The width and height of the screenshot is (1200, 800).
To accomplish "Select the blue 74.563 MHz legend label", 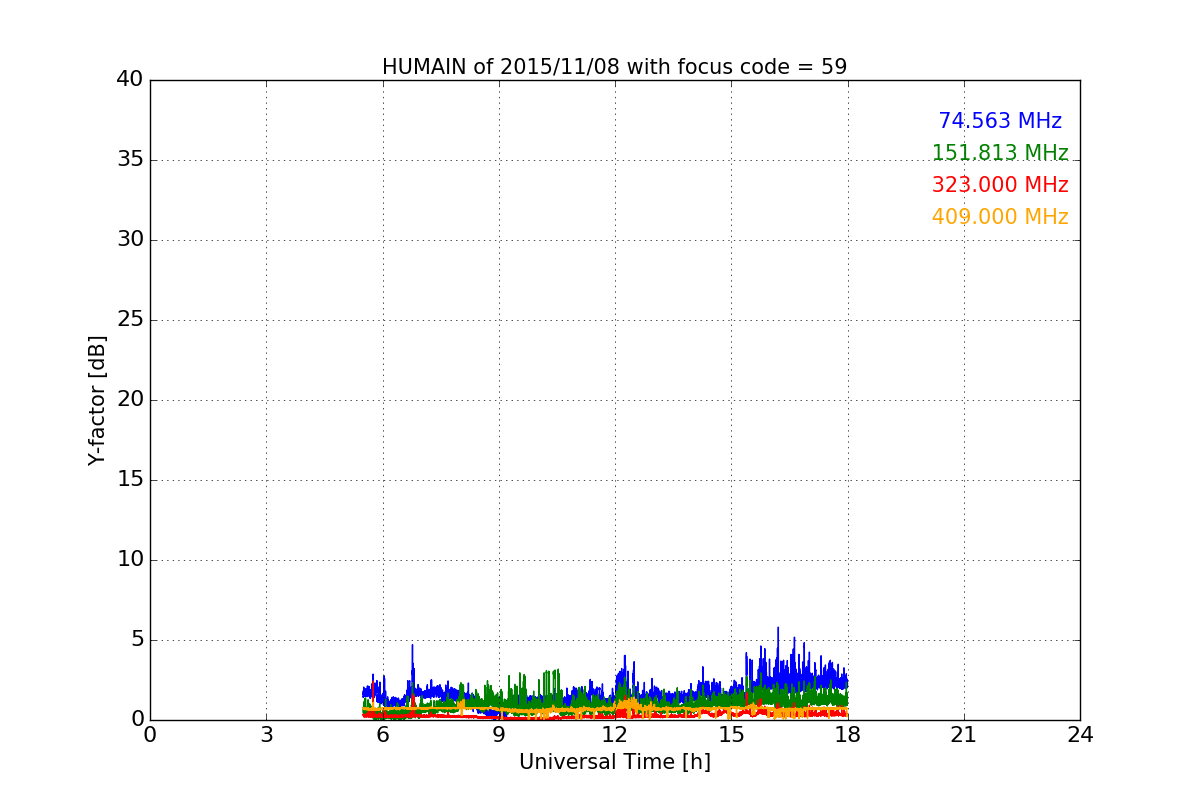I will 1000,121.
